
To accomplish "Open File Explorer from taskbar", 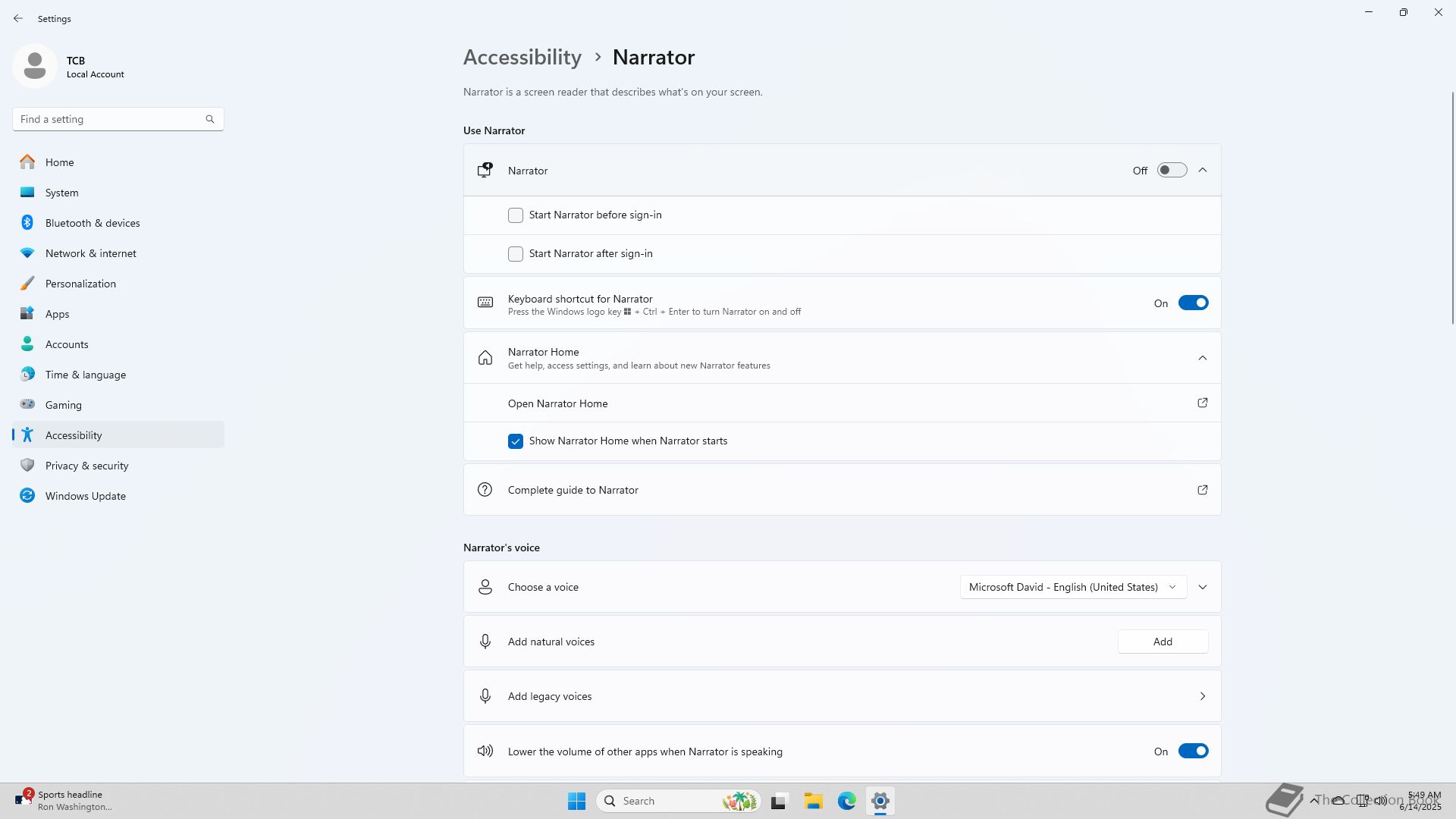I will [x=813, y=801].
